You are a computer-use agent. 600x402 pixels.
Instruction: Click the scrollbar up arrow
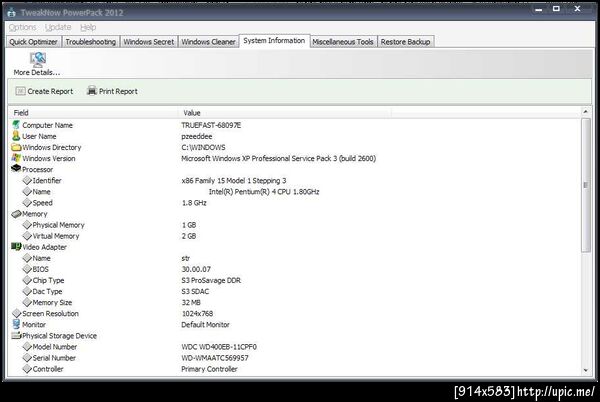[585, 112]
